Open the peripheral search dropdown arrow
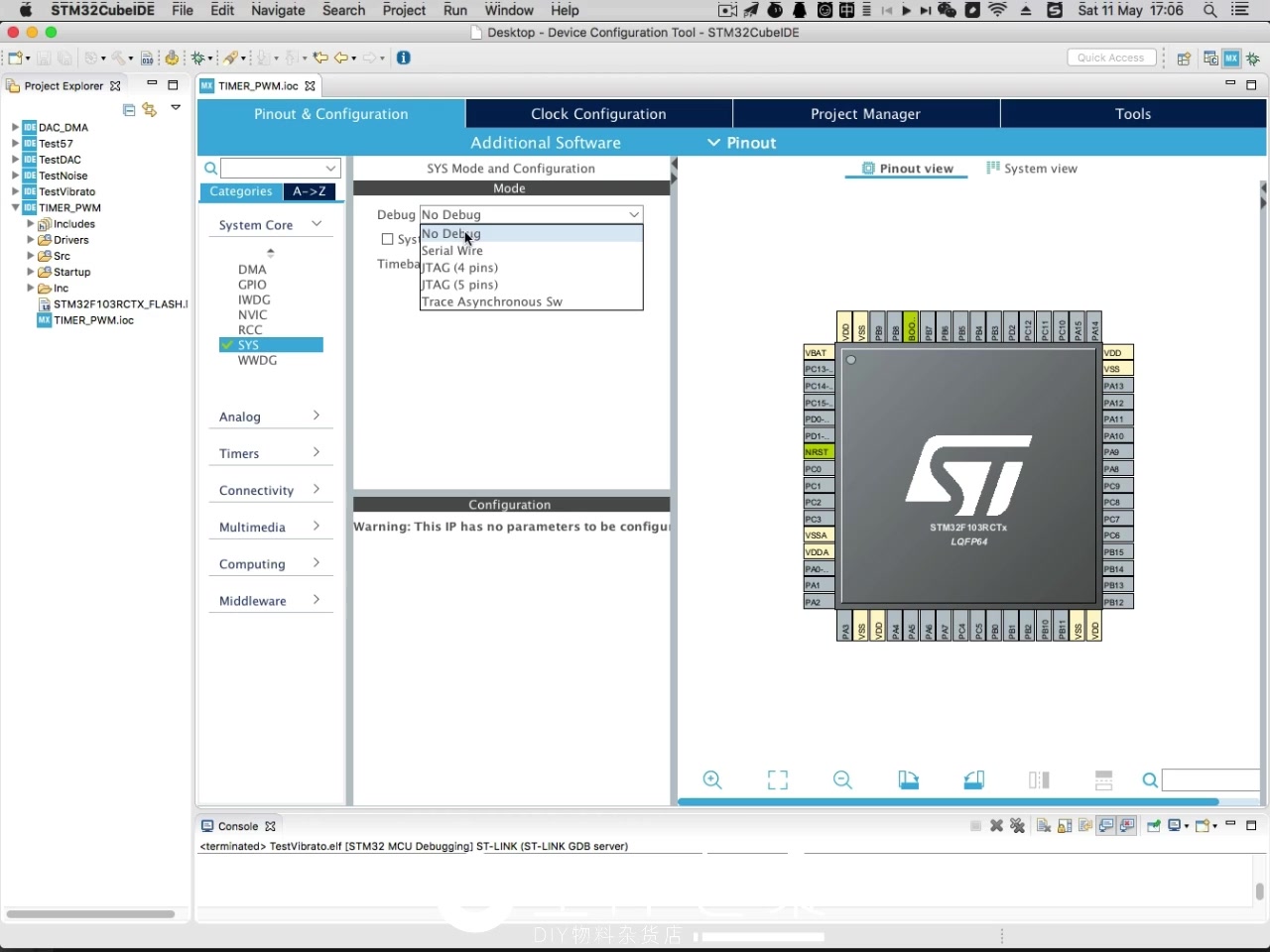Screen dimensions: 1270x952 (331, 169)
